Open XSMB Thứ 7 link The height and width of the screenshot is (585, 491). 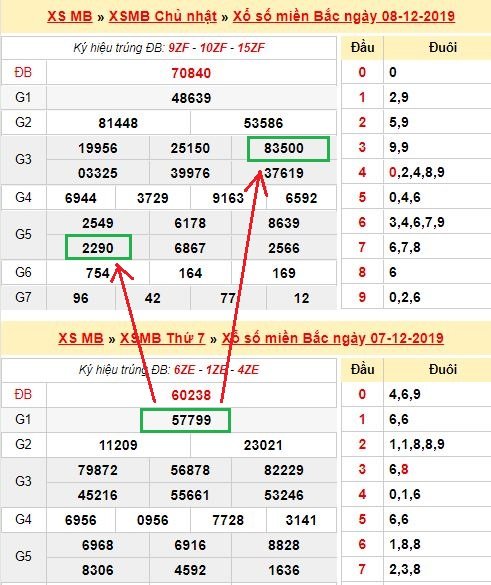coord(162,338)
